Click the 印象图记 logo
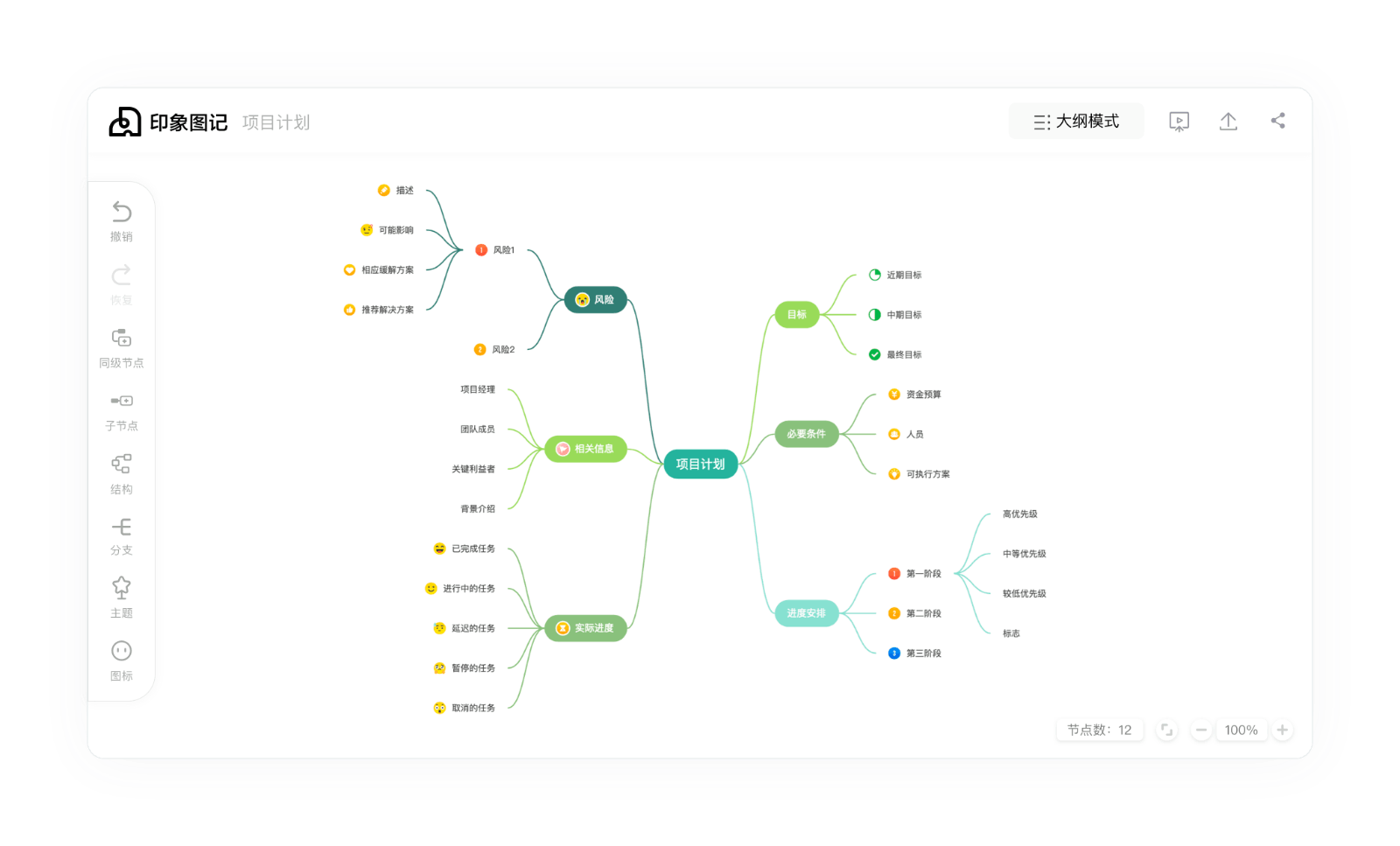Screen dimensions: 1400x846 click(168, 122)
